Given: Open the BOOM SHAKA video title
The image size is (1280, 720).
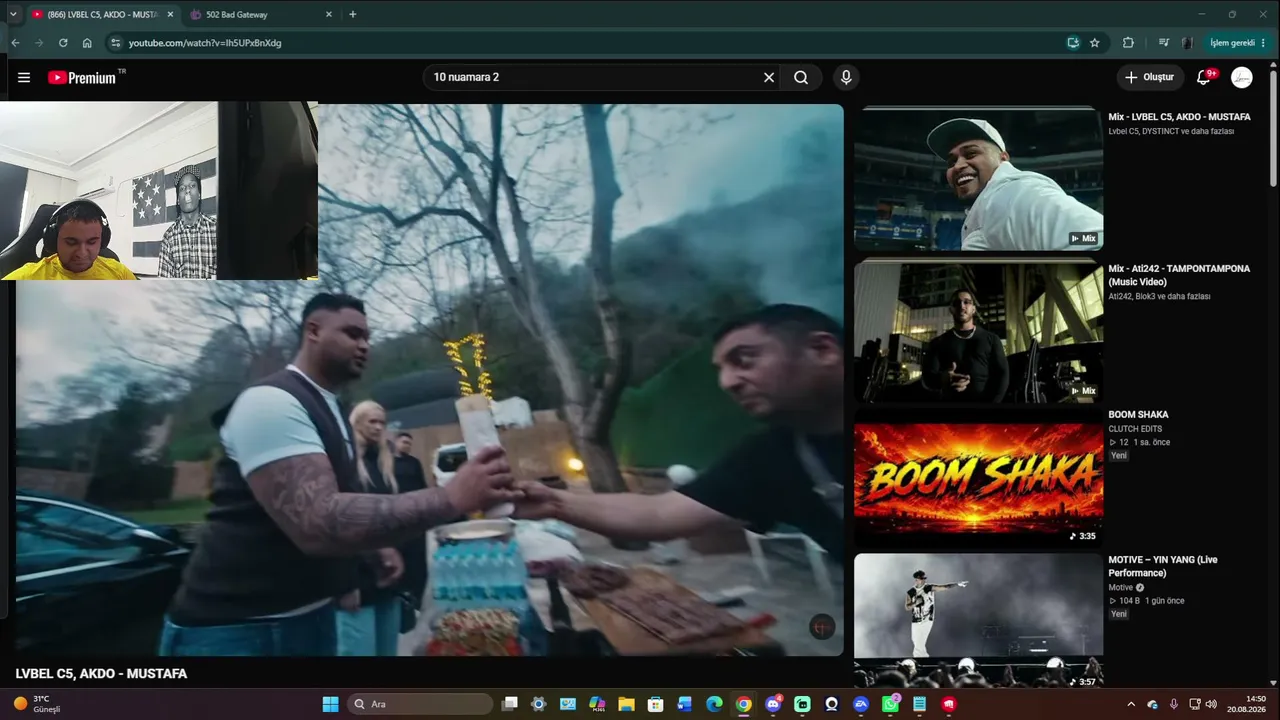Looking at the screenshot, I should (1138, 415).
